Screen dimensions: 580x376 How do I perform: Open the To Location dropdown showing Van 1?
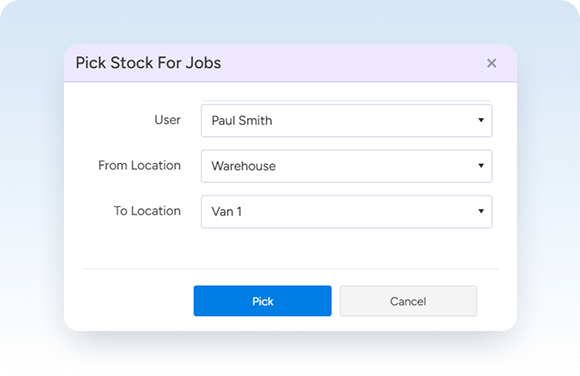pos(346,212)
